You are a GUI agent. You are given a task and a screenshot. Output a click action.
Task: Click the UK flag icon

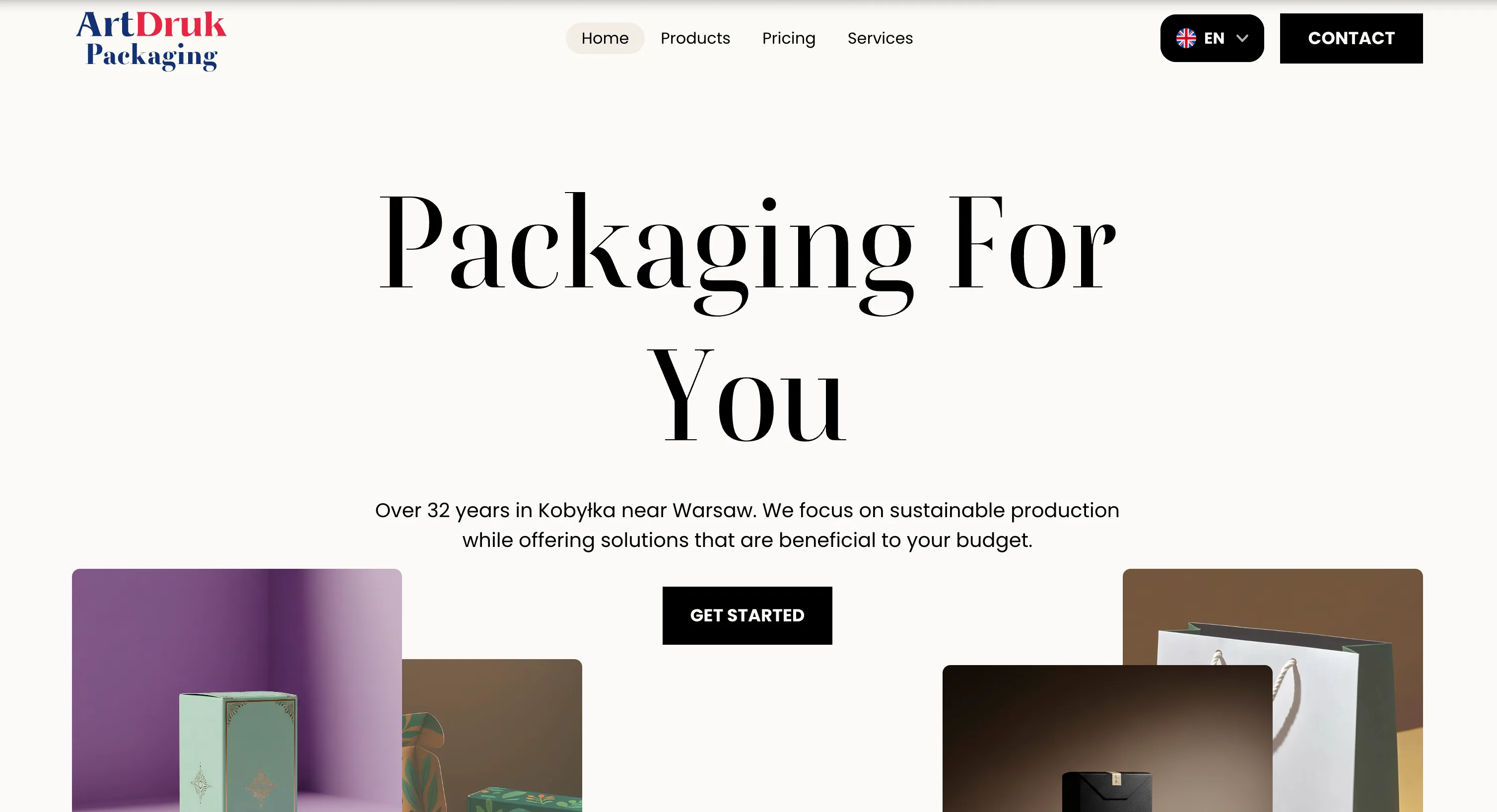click(1185, 38)
